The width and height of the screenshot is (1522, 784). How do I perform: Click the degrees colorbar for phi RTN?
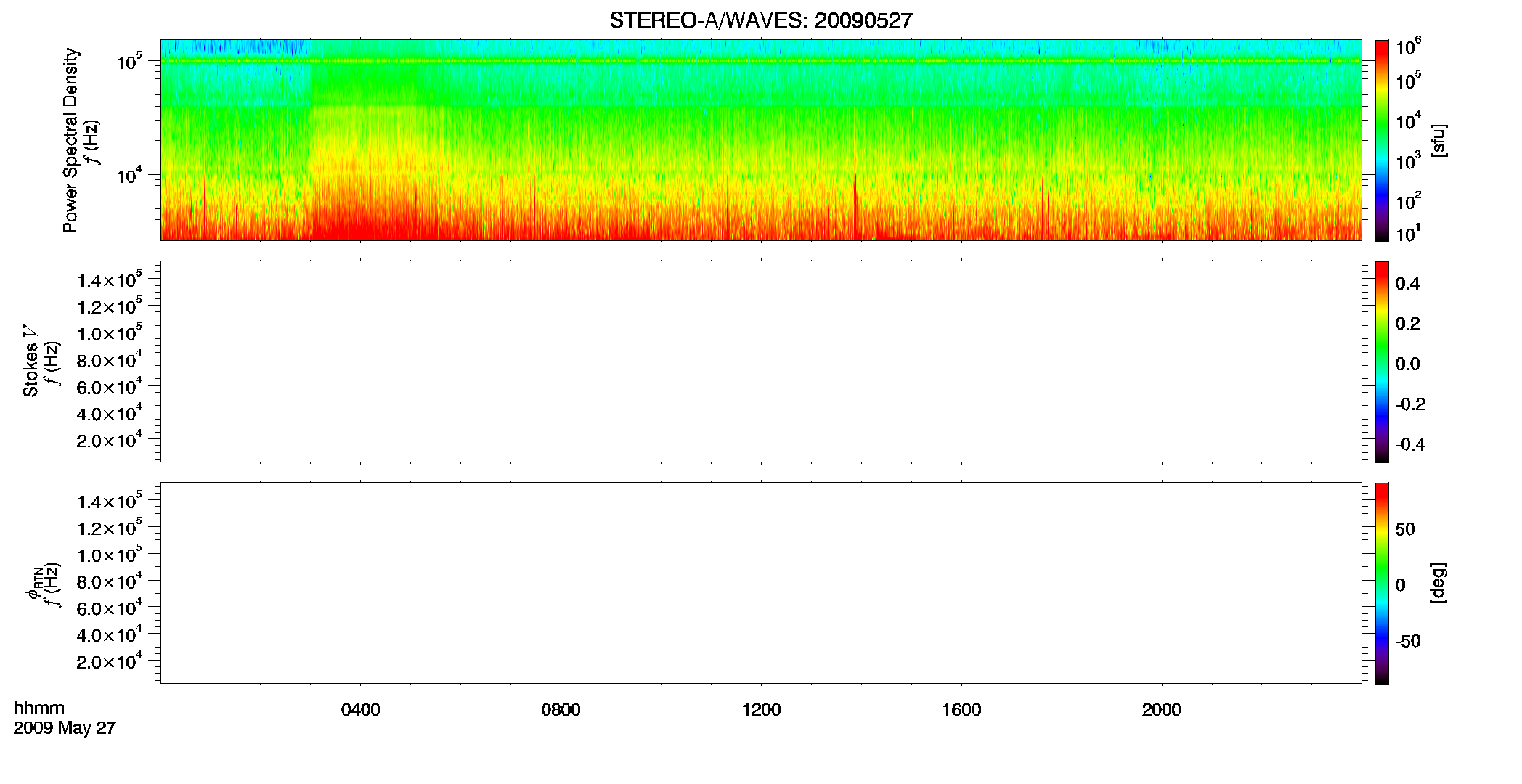(1381, 583)
